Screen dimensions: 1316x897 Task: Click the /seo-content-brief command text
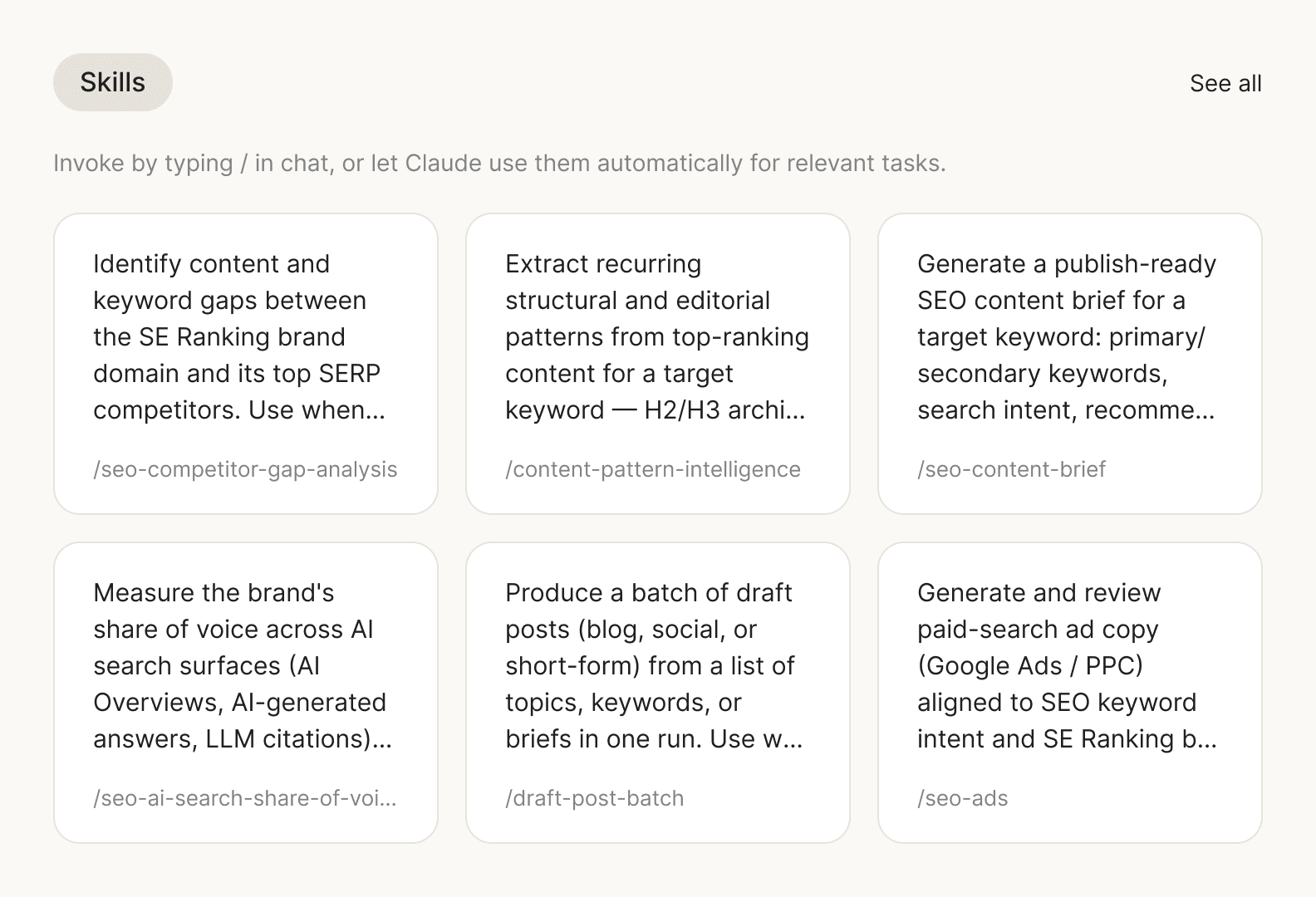coord(1011,469)
